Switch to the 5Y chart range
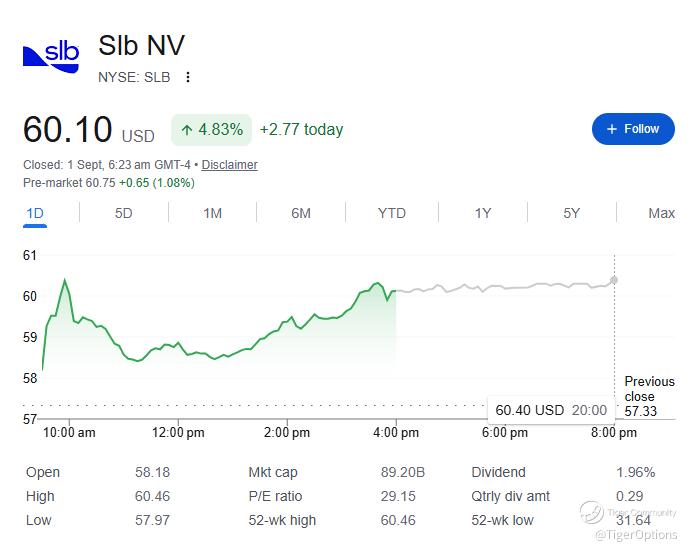This screenshot has height=550, width=690. (572, 213)
